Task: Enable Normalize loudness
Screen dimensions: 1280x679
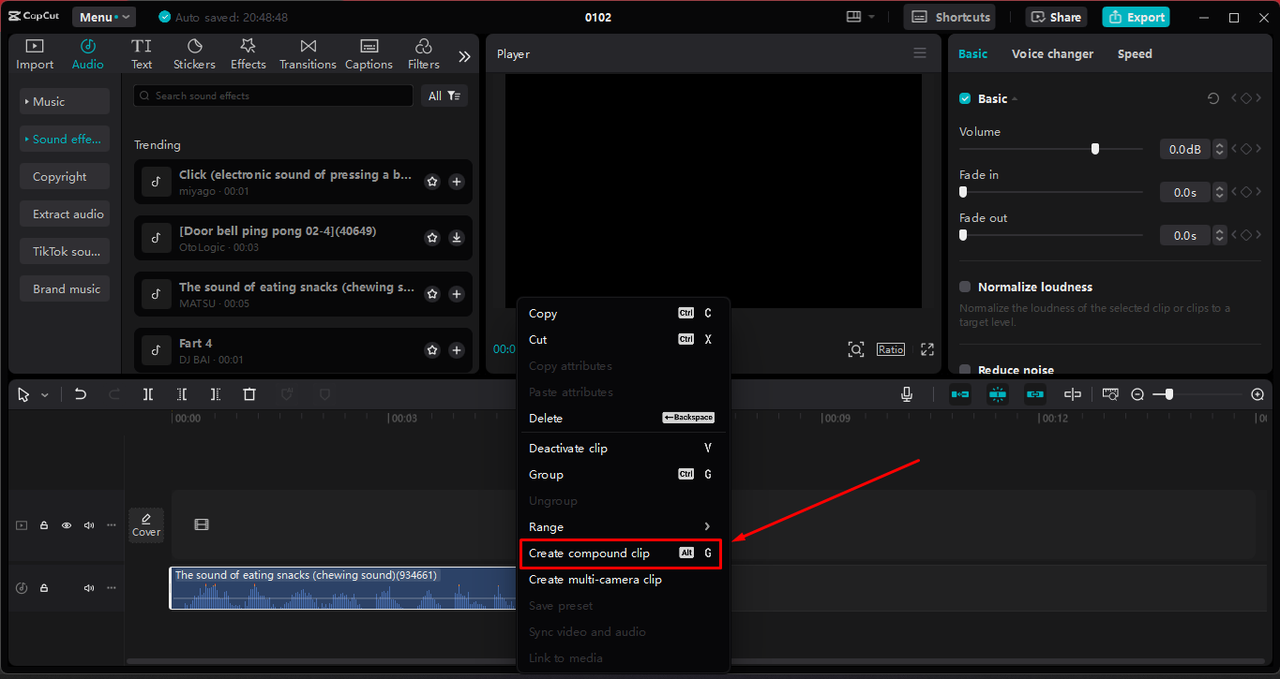Action: pyautogui.click(x=965, y=287)
